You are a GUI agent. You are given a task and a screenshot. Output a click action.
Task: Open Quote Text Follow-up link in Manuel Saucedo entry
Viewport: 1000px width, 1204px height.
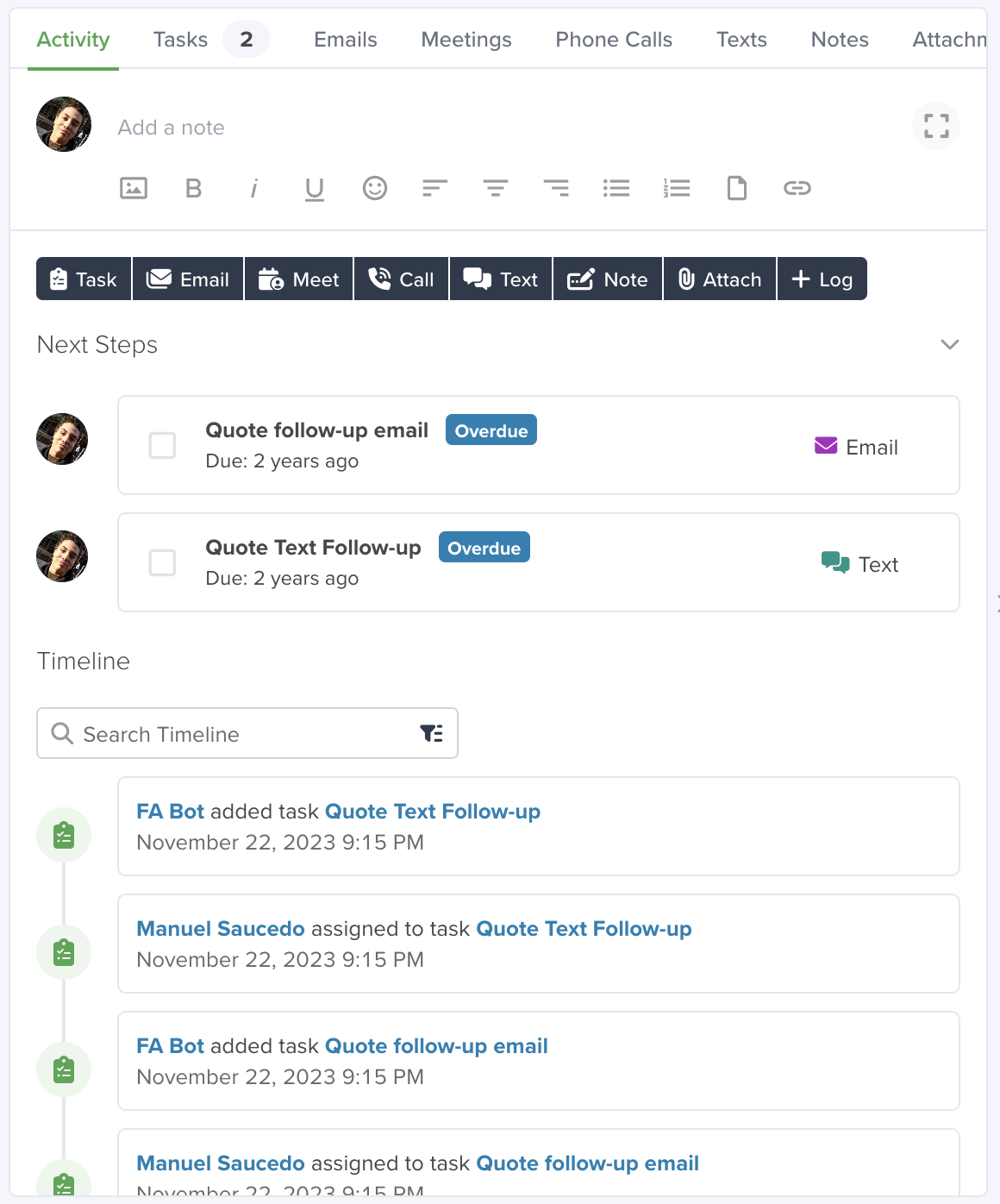click(x=584, y=928)
